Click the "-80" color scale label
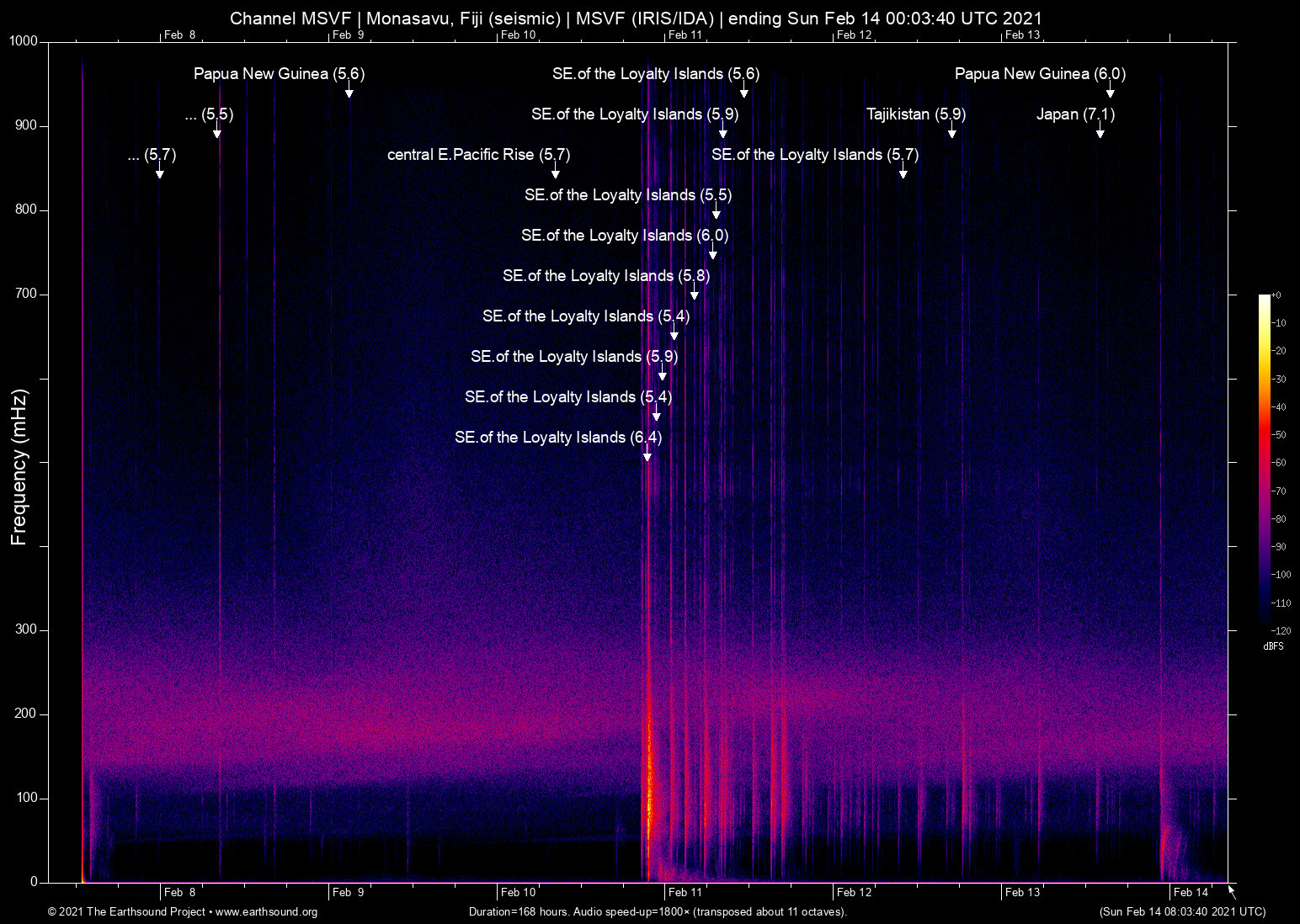 click(1279, 519)
